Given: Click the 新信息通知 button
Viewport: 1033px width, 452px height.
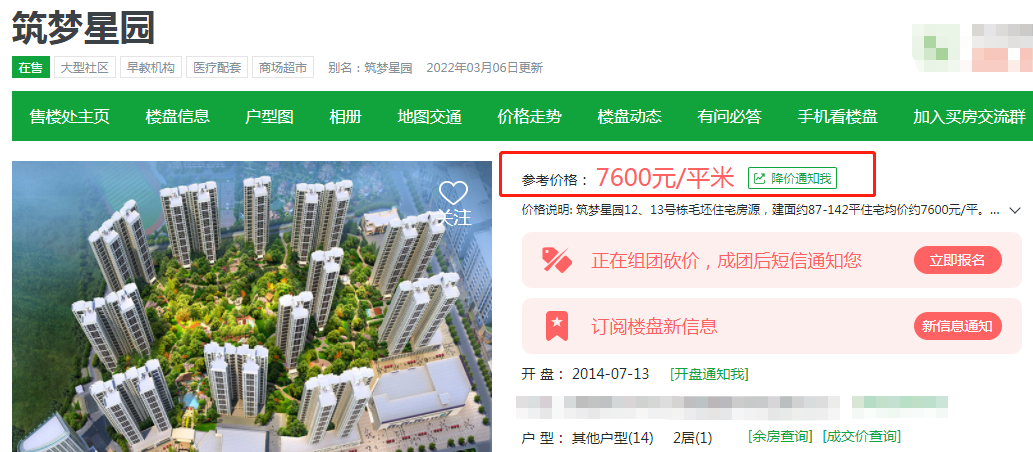Looking at the screenshot, I should click(957, 326).
